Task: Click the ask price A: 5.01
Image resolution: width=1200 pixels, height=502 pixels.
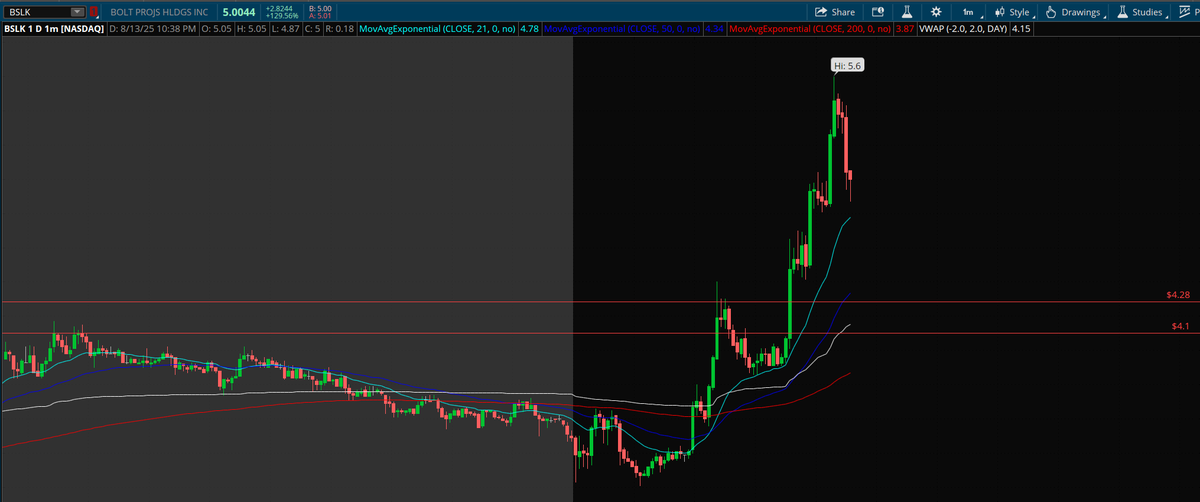Action: pos(322,16)
